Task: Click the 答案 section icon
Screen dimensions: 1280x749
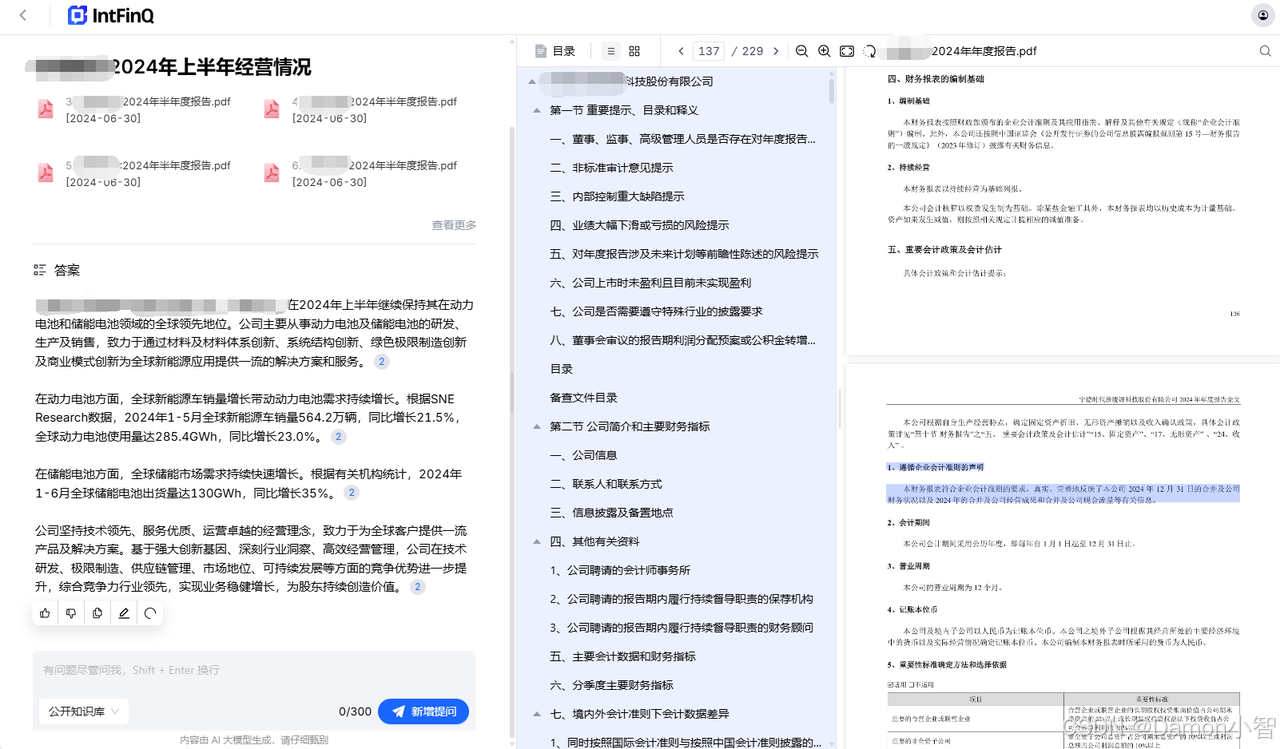Action: pyautogui.click(x=40, y=270)
